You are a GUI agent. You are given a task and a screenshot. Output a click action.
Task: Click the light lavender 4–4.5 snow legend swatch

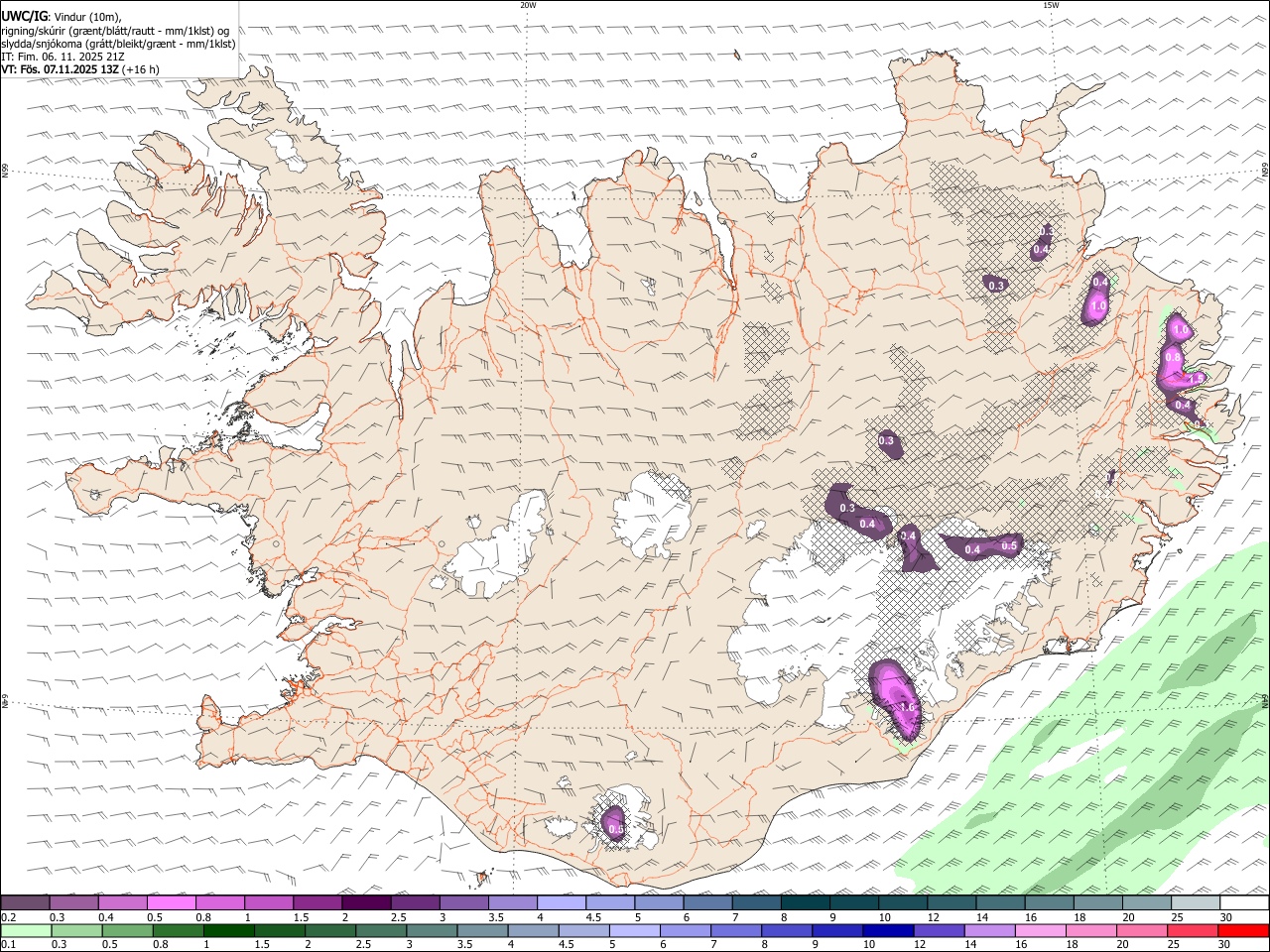562,902
